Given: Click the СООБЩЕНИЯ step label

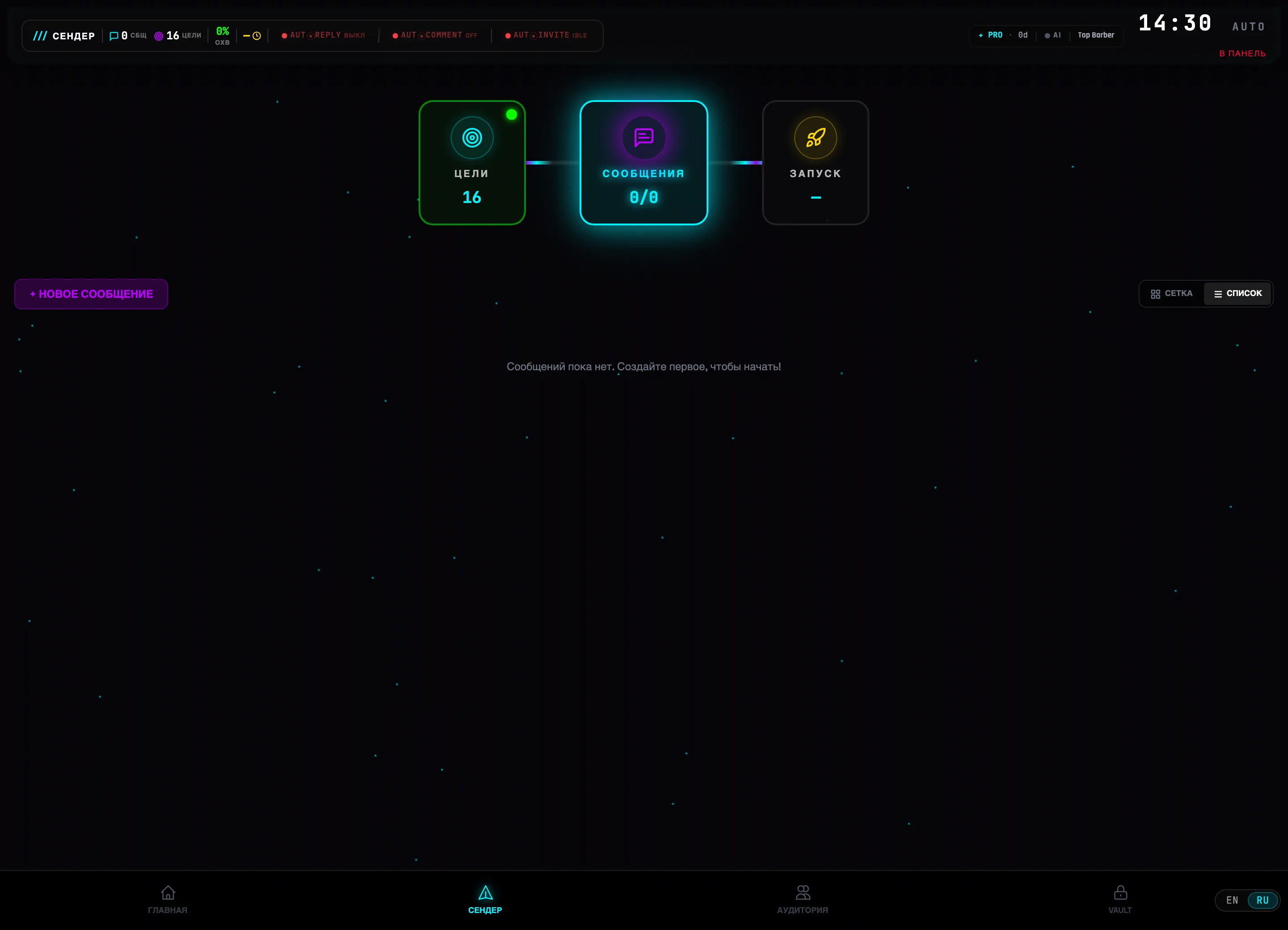Looking at the screenshot, I should point(644,174).
